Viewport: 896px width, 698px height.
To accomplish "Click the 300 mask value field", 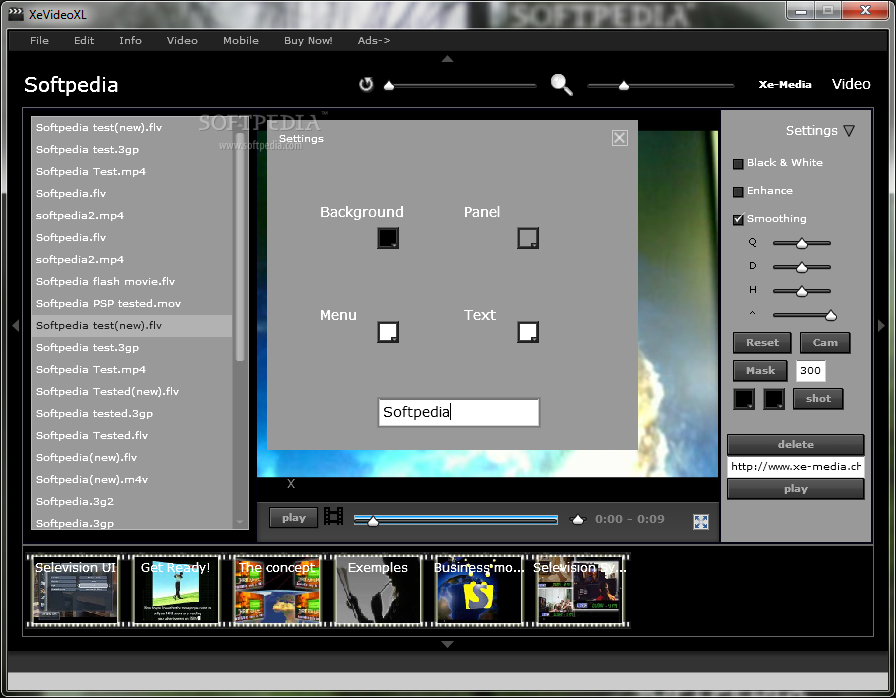I will pyautogui.click(x=810, y=371).
